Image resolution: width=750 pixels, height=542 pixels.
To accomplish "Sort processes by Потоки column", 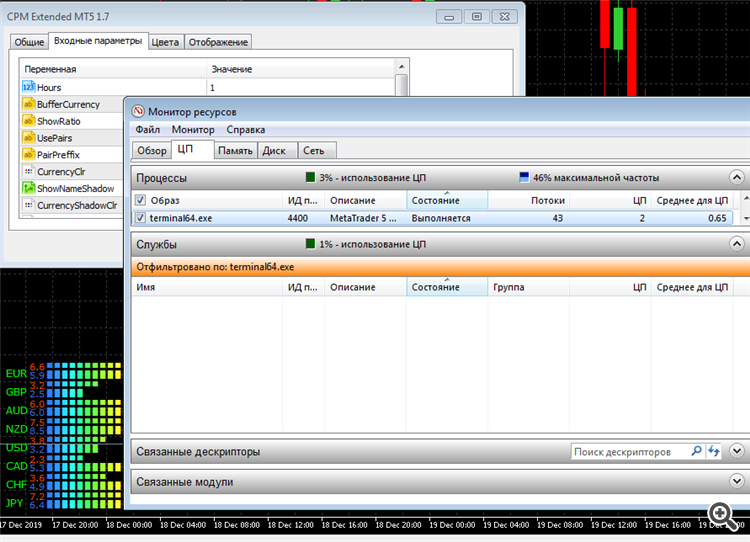I will [528, 200].
